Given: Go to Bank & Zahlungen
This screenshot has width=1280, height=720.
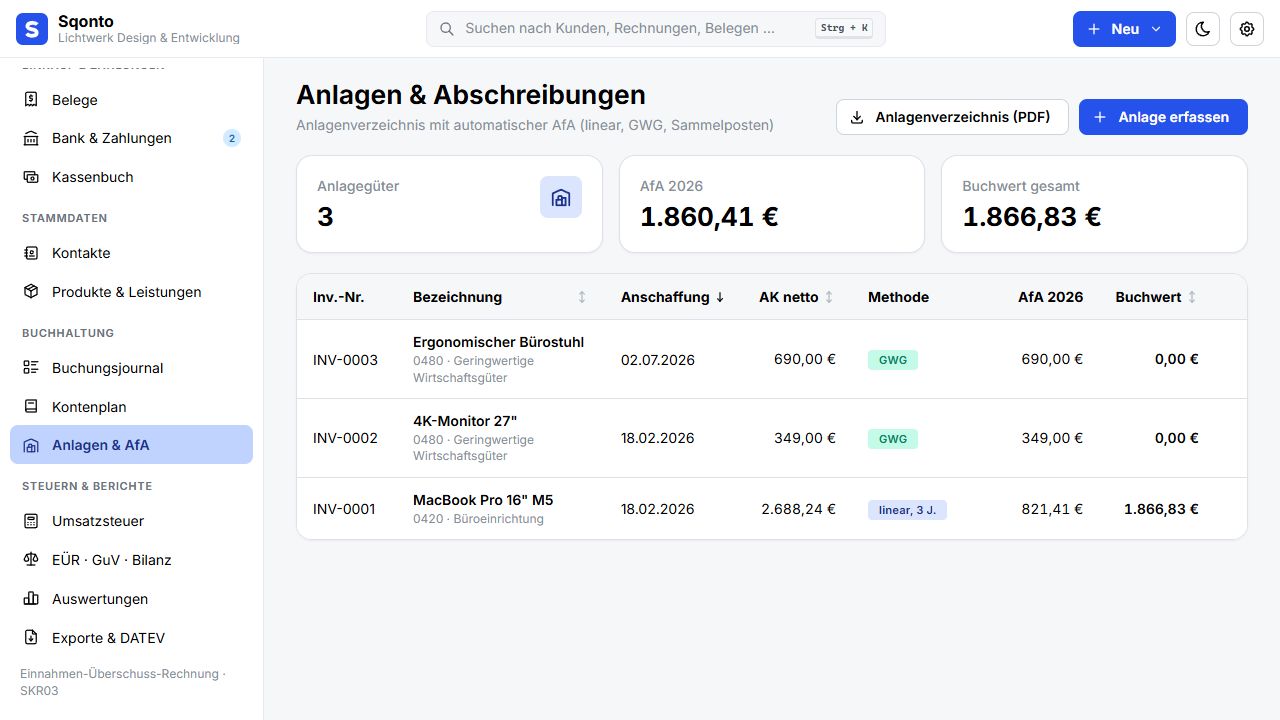Looking at the screenshot, I should point(131,138).
